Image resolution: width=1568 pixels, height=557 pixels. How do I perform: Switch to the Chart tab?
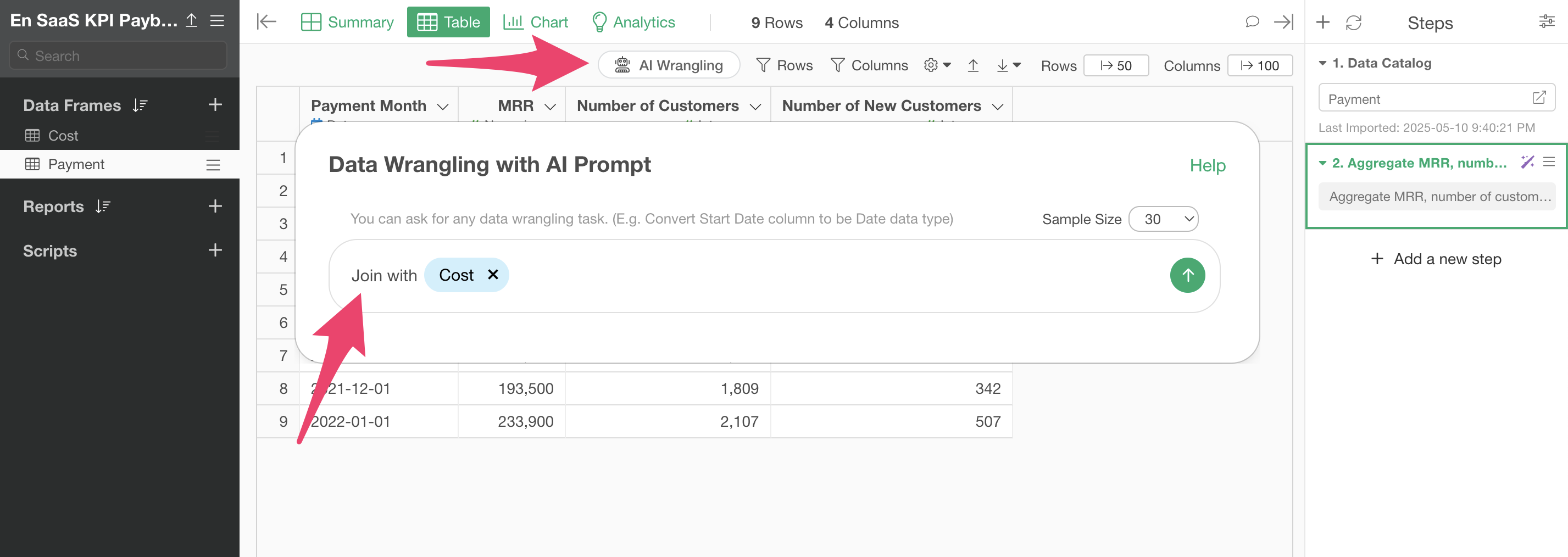[536, 22]
